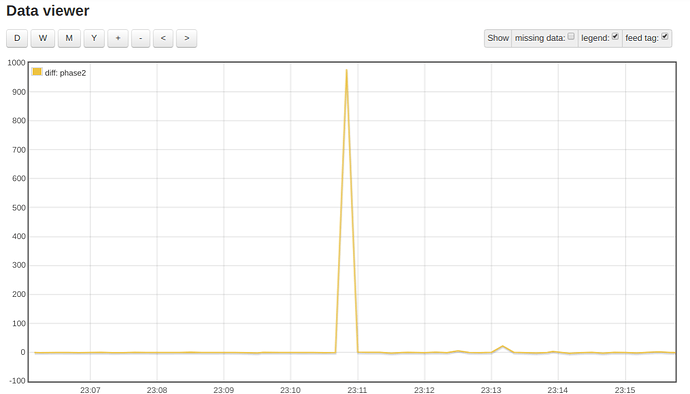Click the Show label in options bar
The width and height of the screenshot is (690, 394).
[x=498, y=38]
